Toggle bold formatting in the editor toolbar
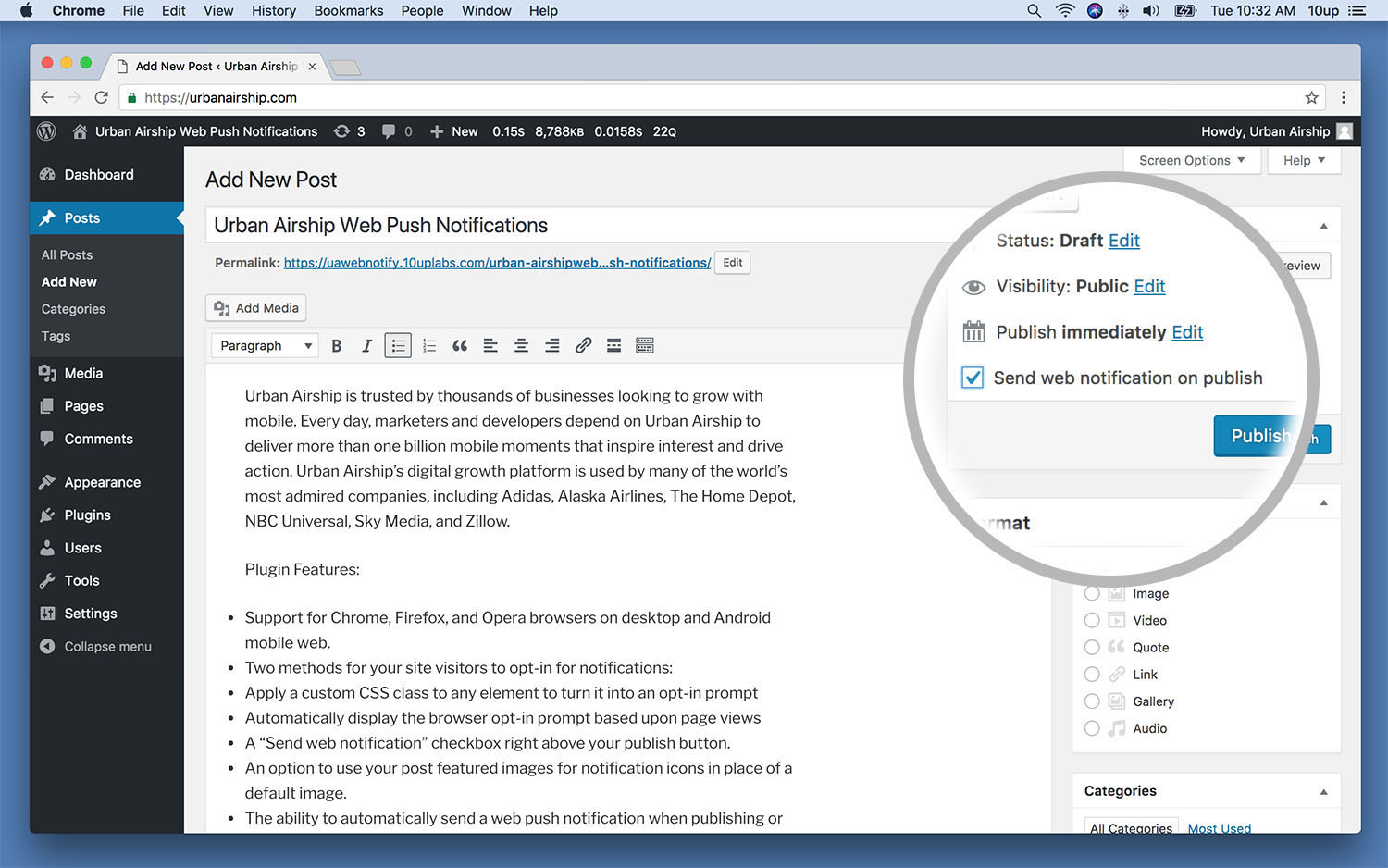Image resolution: width=1388 pixels, height=868 pixels. [337, 345]
